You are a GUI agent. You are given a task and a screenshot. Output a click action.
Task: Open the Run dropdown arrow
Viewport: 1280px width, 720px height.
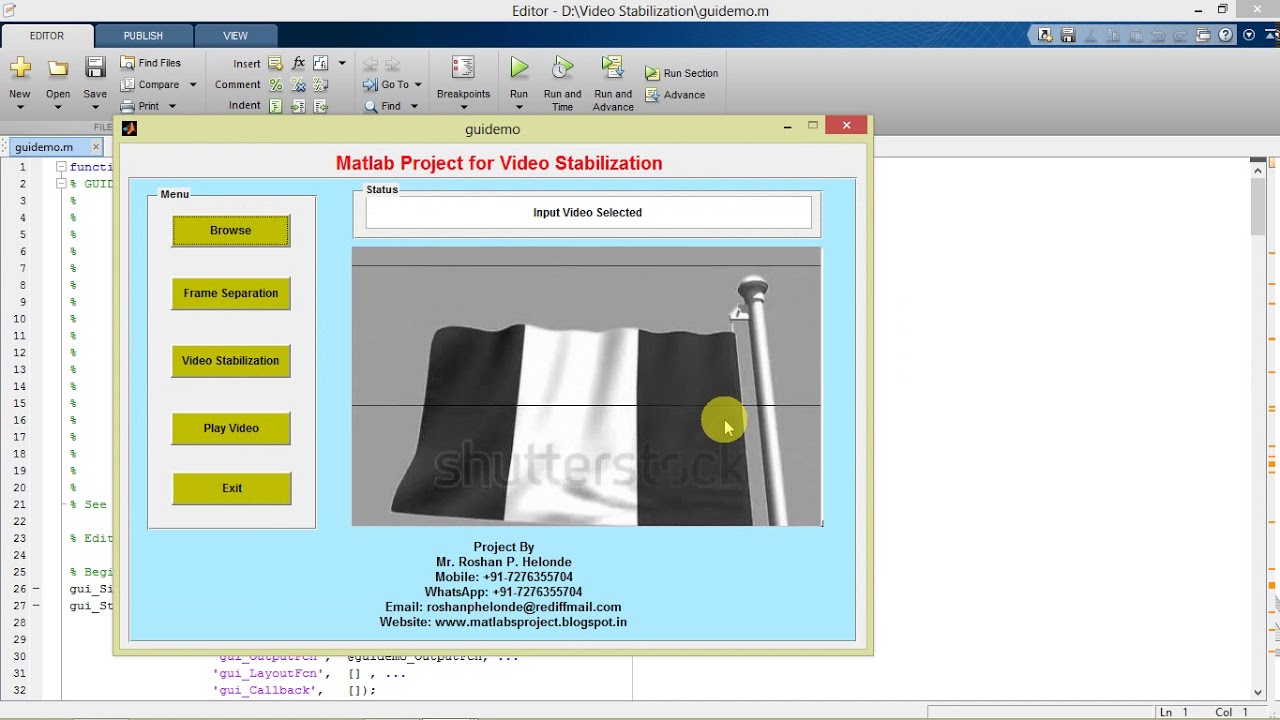click(519, 107)
